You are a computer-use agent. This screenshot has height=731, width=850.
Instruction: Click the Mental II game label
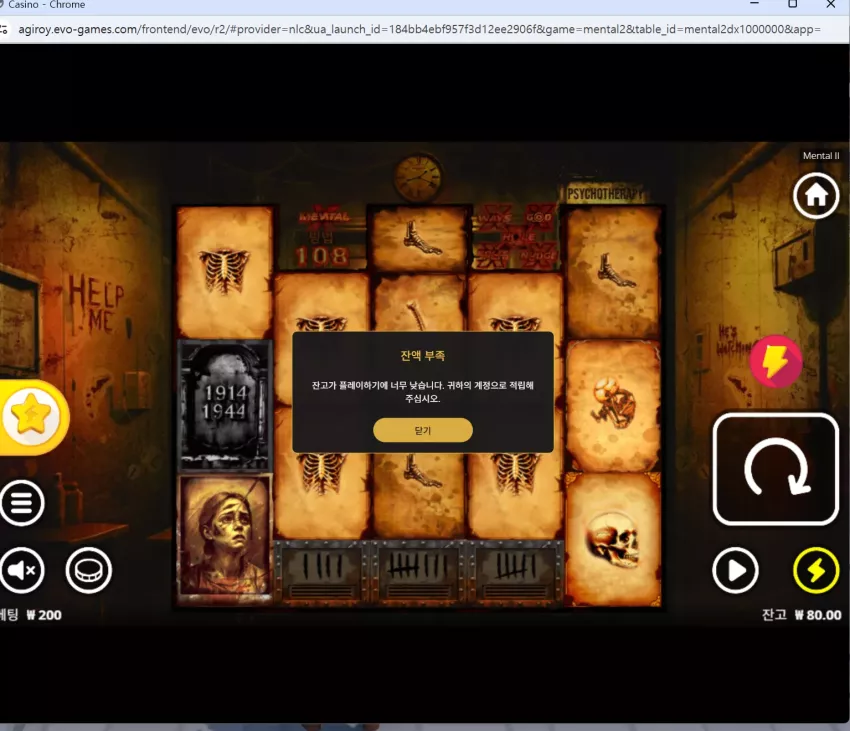click(x=821, y=156)
